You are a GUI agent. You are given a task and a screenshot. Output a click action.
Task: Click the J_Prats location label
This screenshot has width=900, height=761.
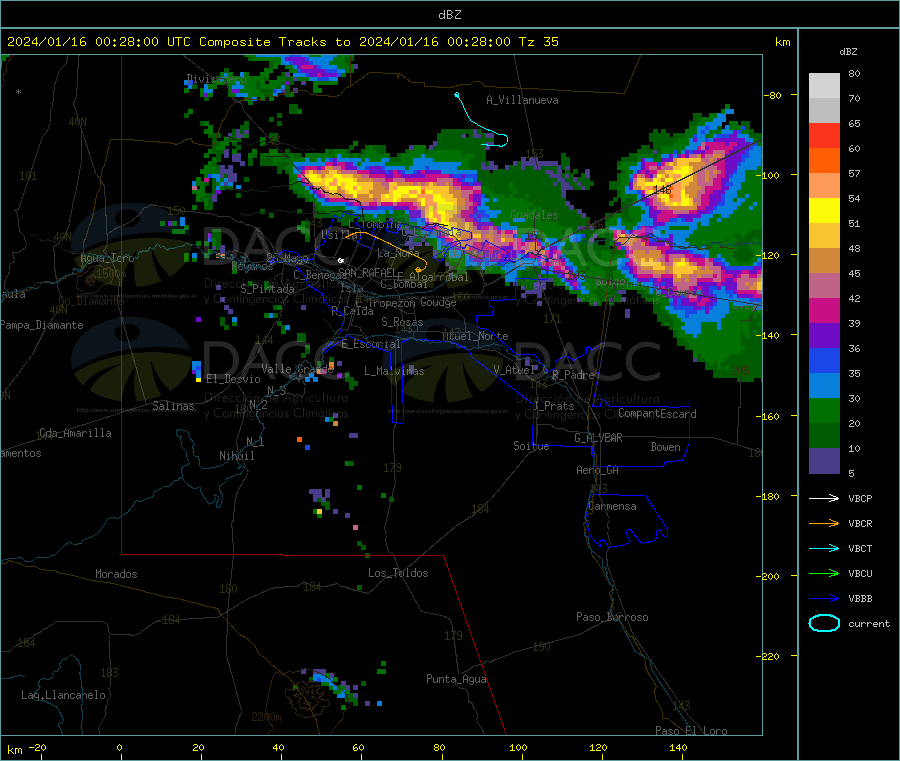(x=553, y=406)
